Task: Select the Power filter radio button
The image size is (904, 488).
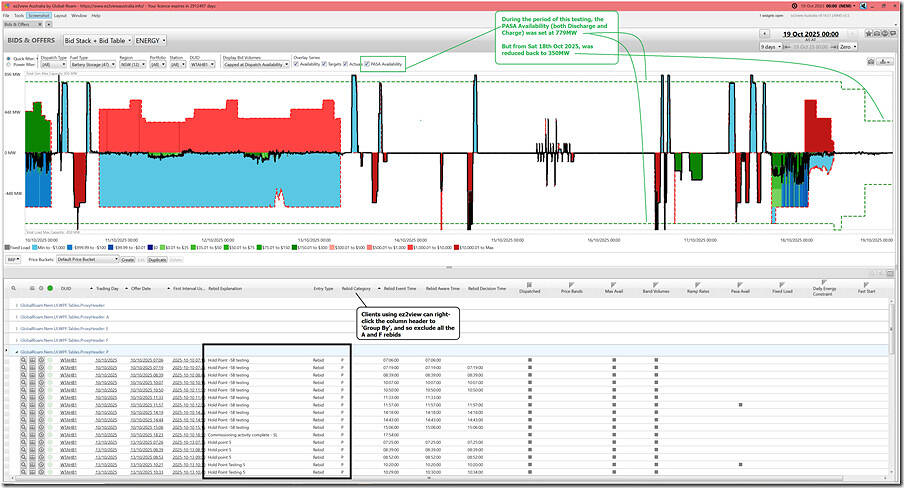Action: pyautogui.click(x=8, y=65)
